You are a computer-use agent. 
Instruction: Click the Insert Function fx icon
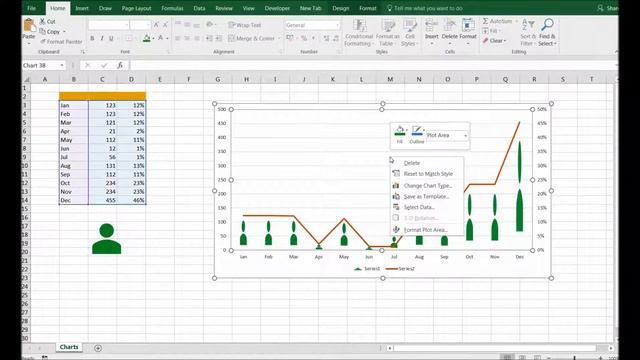pos(120,65)
